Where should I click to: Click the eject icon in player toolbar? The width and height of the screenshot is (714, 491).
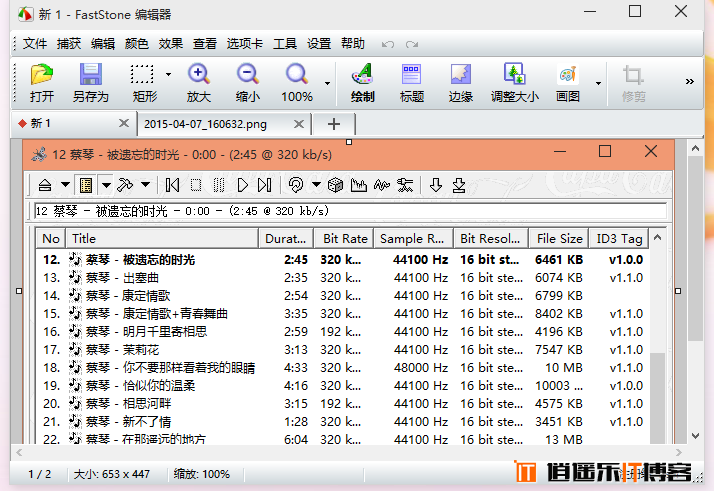(x=45, y=185)
